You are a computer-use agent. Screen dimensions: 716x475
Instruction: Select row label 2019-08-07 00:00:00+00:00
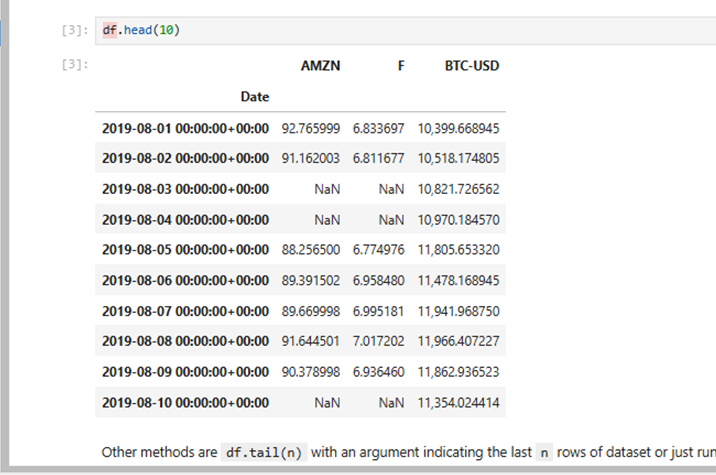tap(185, 311)
